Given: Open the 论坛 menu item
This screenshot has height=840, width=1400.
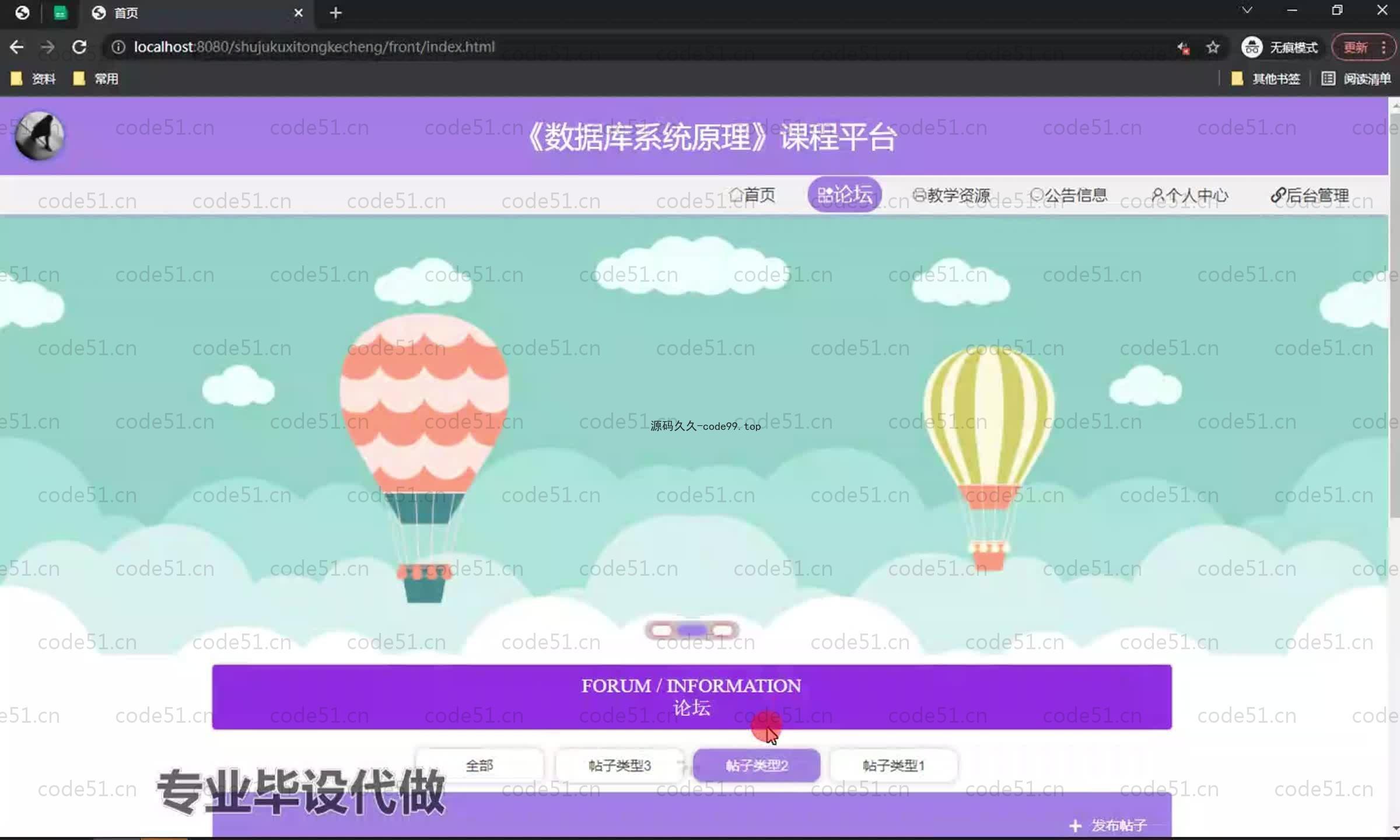Looking at the screenshot, I should tap(845, 194).
